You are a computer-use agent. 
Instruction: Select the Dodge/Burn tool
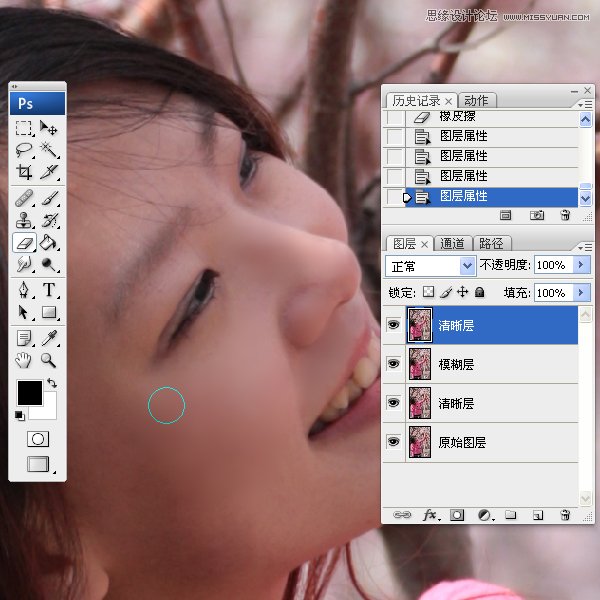tap(49, 264)
